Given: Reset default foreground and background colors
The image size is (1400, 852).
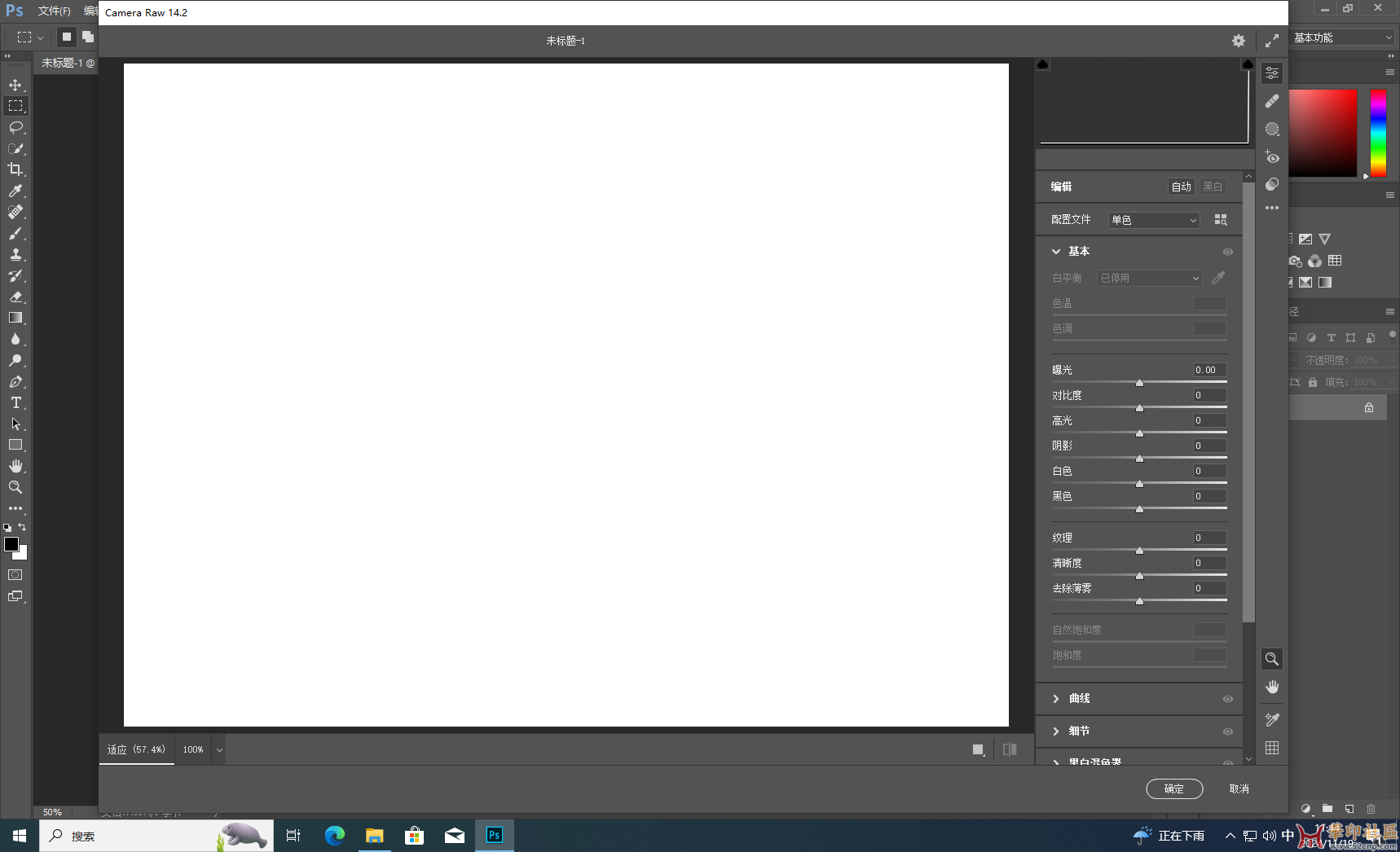Looking at the screenshot, I should [x=7, y=528].
